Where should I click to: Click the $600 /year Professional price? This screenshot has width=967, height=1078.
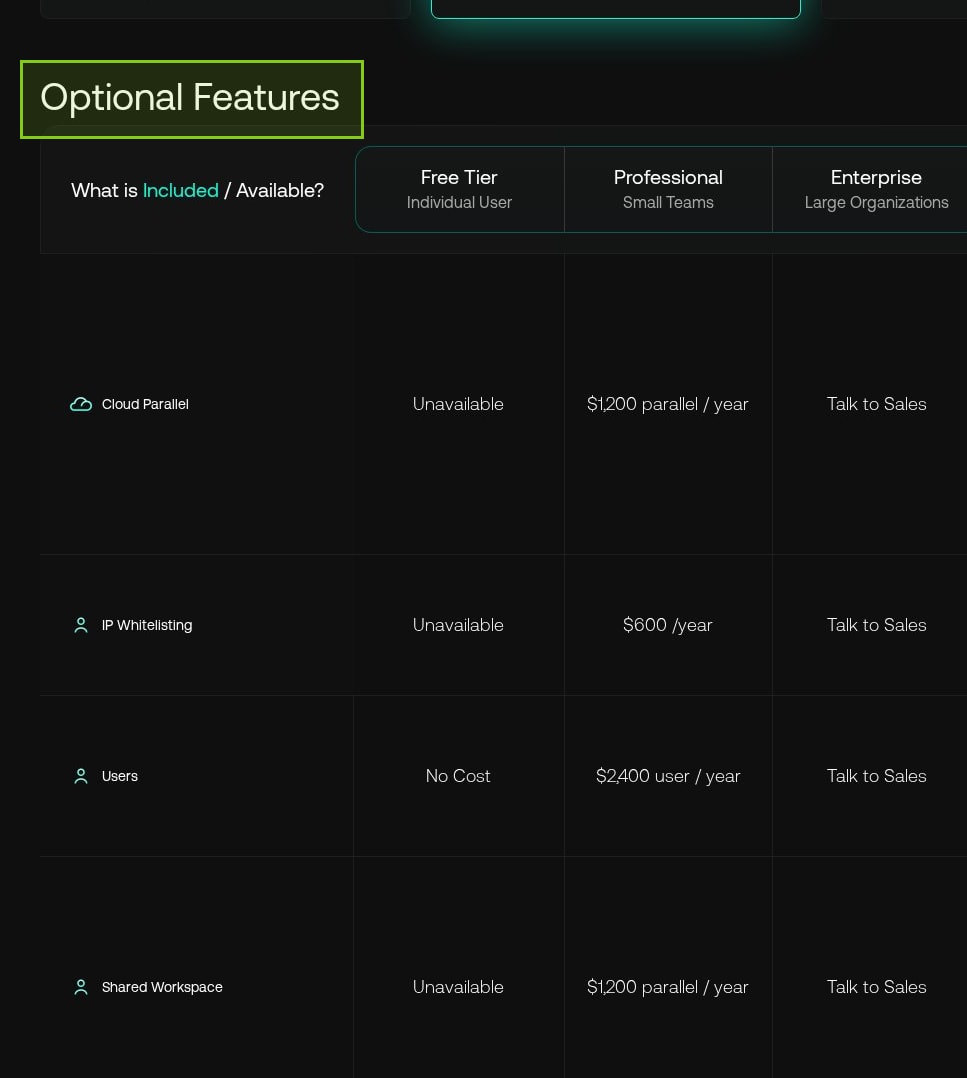668,625
